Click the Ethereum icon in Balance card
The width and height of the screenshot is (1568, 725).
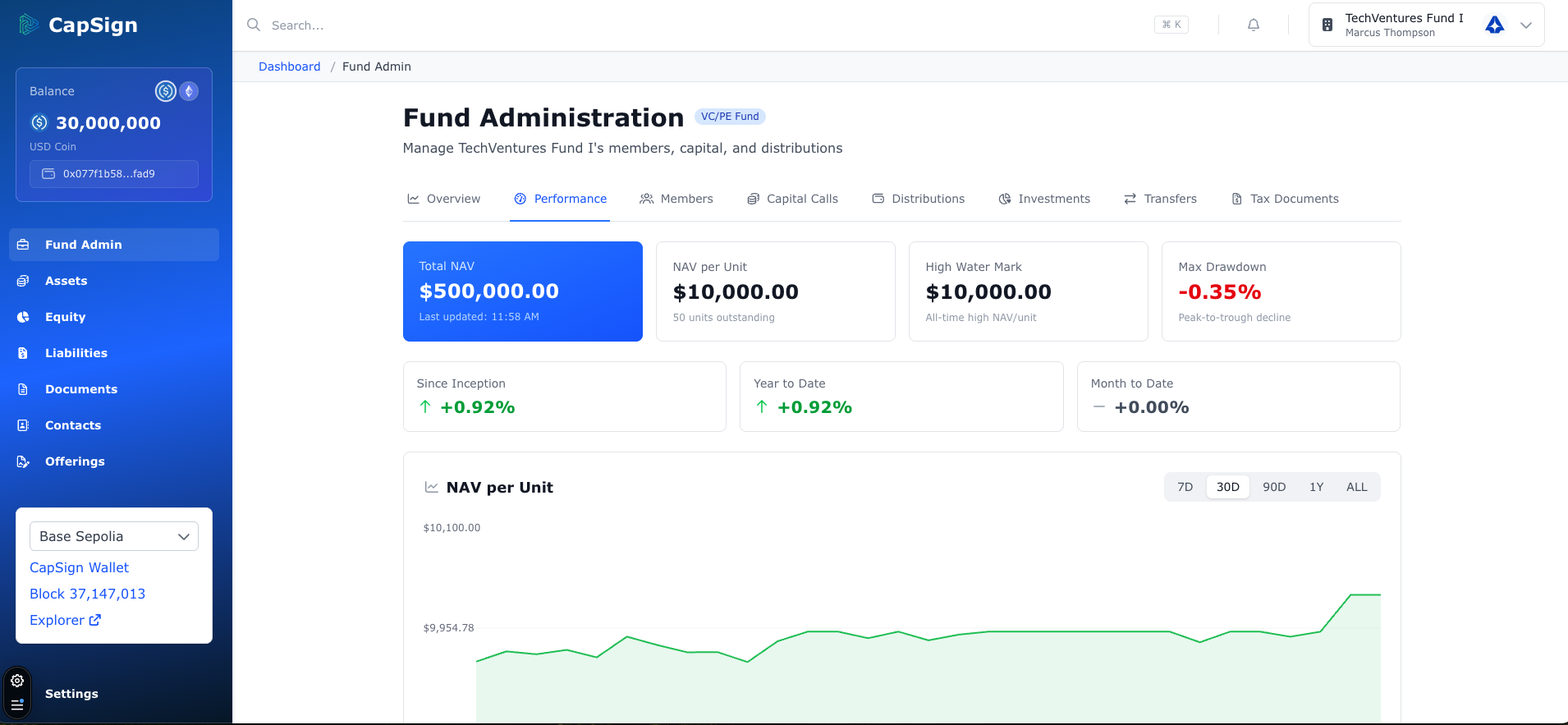(x=189, y=91)
